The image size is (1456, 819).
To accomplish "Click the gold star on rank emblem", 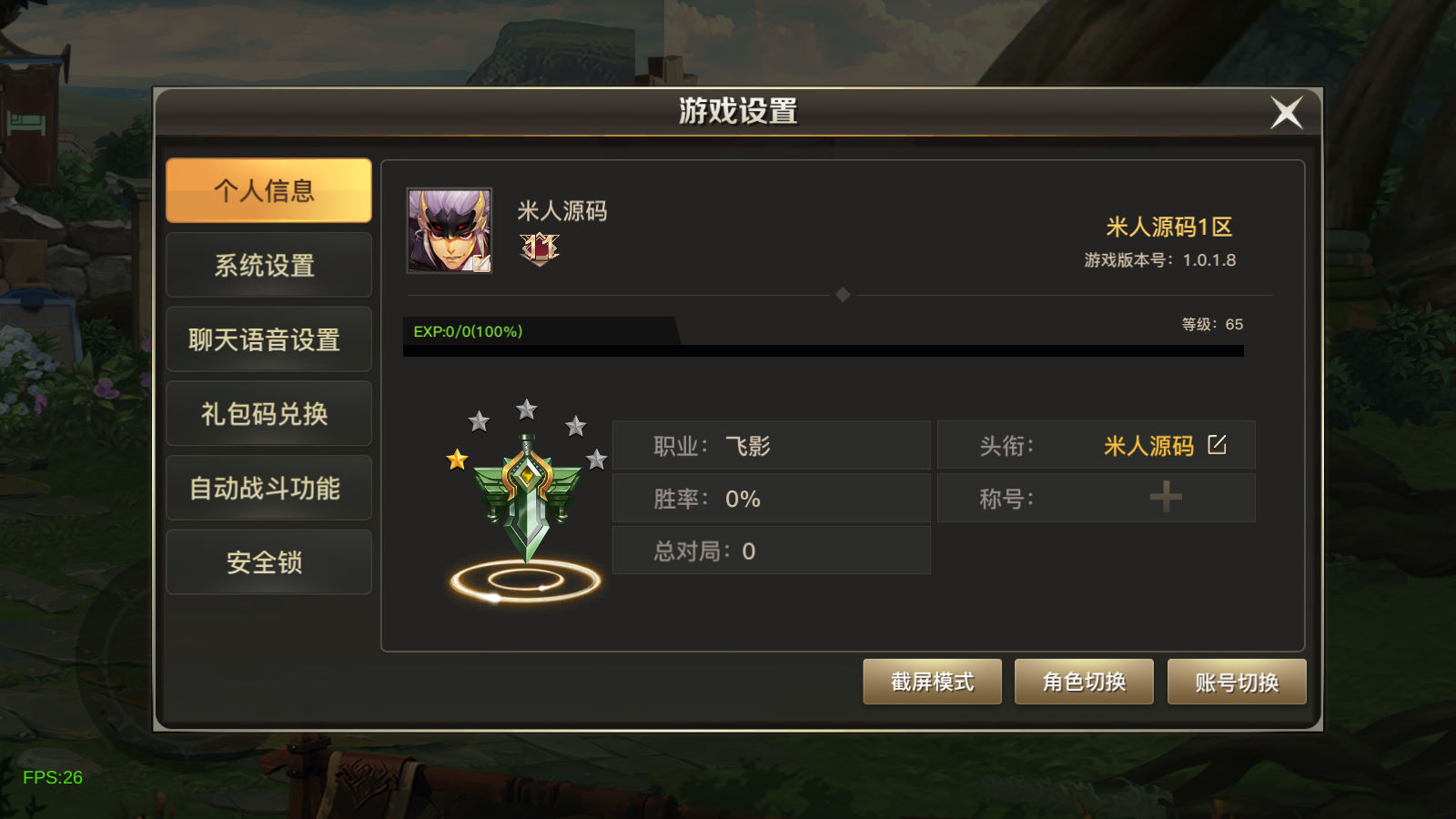I will pyautogui.click(x=457, y=460).
